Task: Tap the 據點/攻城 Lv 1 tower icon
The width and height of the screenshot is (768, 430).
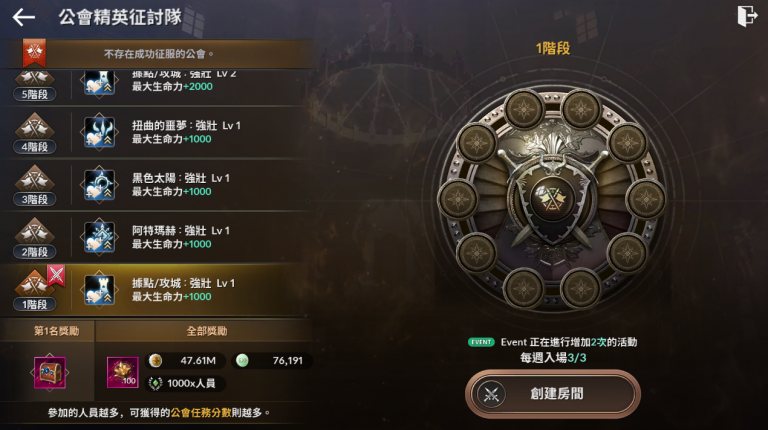Action: tap(99, 290)
